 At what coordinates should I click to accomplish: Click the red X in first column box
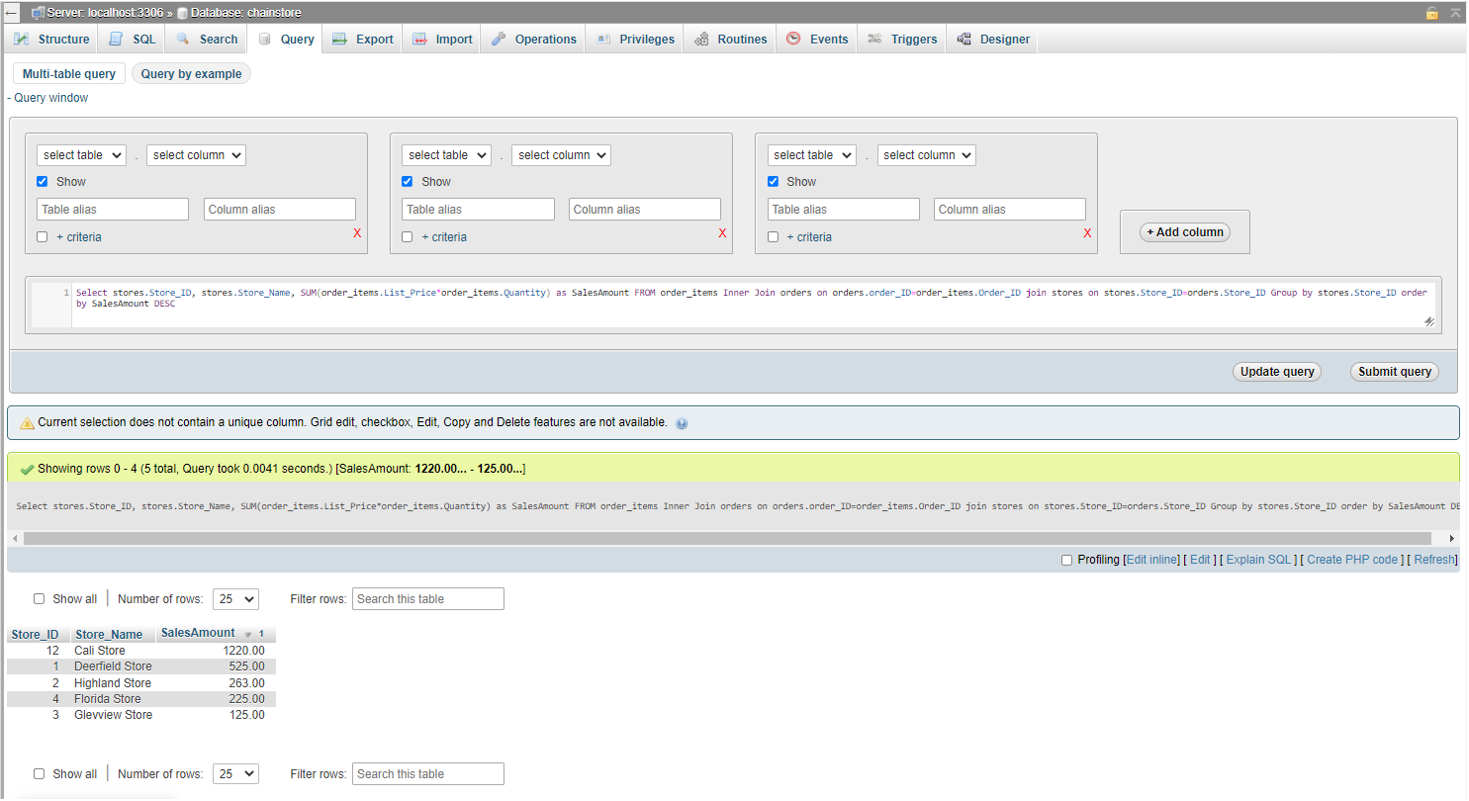[357, 233]
